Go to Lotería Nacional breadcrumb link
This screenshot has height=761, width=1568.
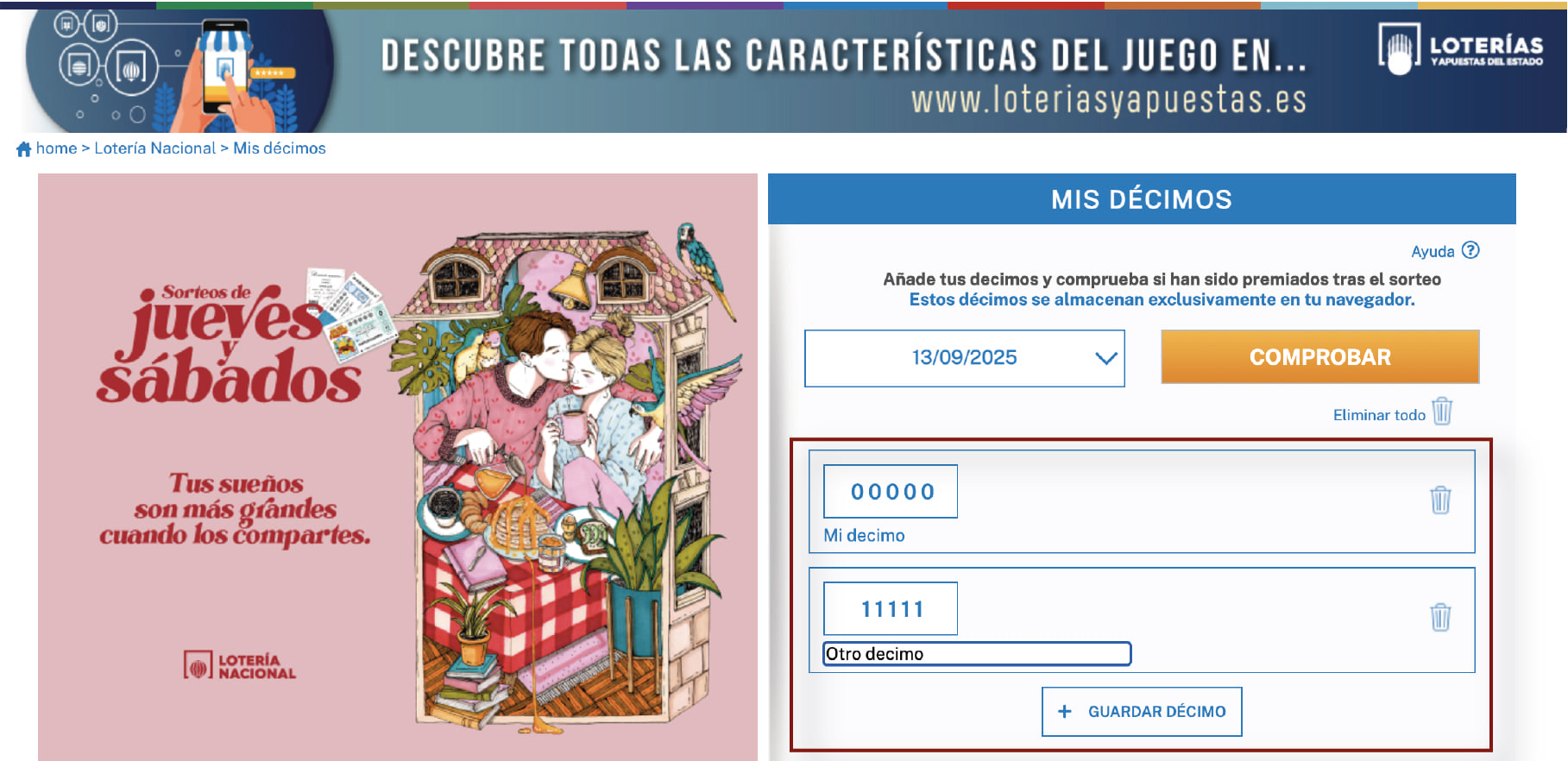pos(155,148)
